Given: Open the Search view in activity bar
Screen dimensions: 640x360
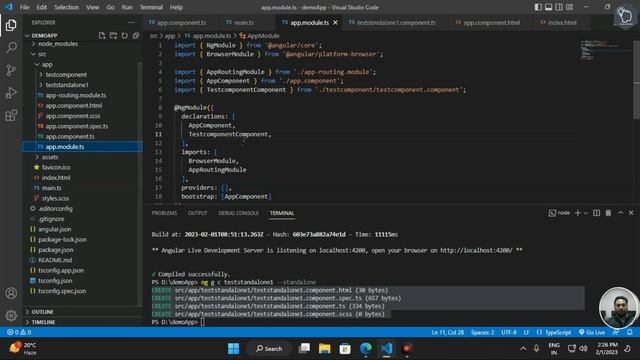Looking at the screenshot, I should point(11,48).
